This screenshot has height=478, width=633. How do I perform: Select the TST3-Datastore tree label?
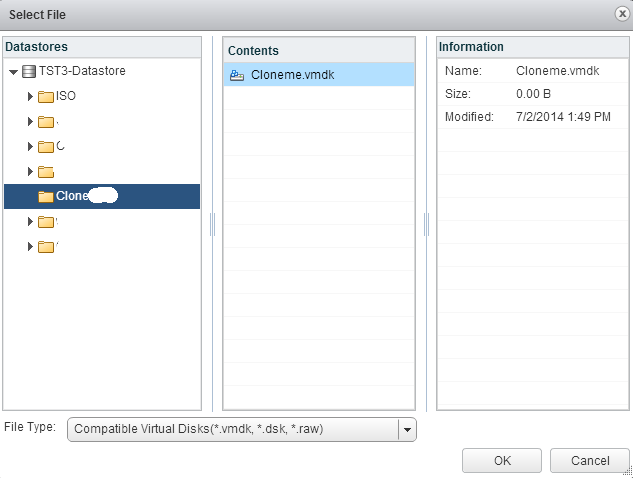coord(82,72)
